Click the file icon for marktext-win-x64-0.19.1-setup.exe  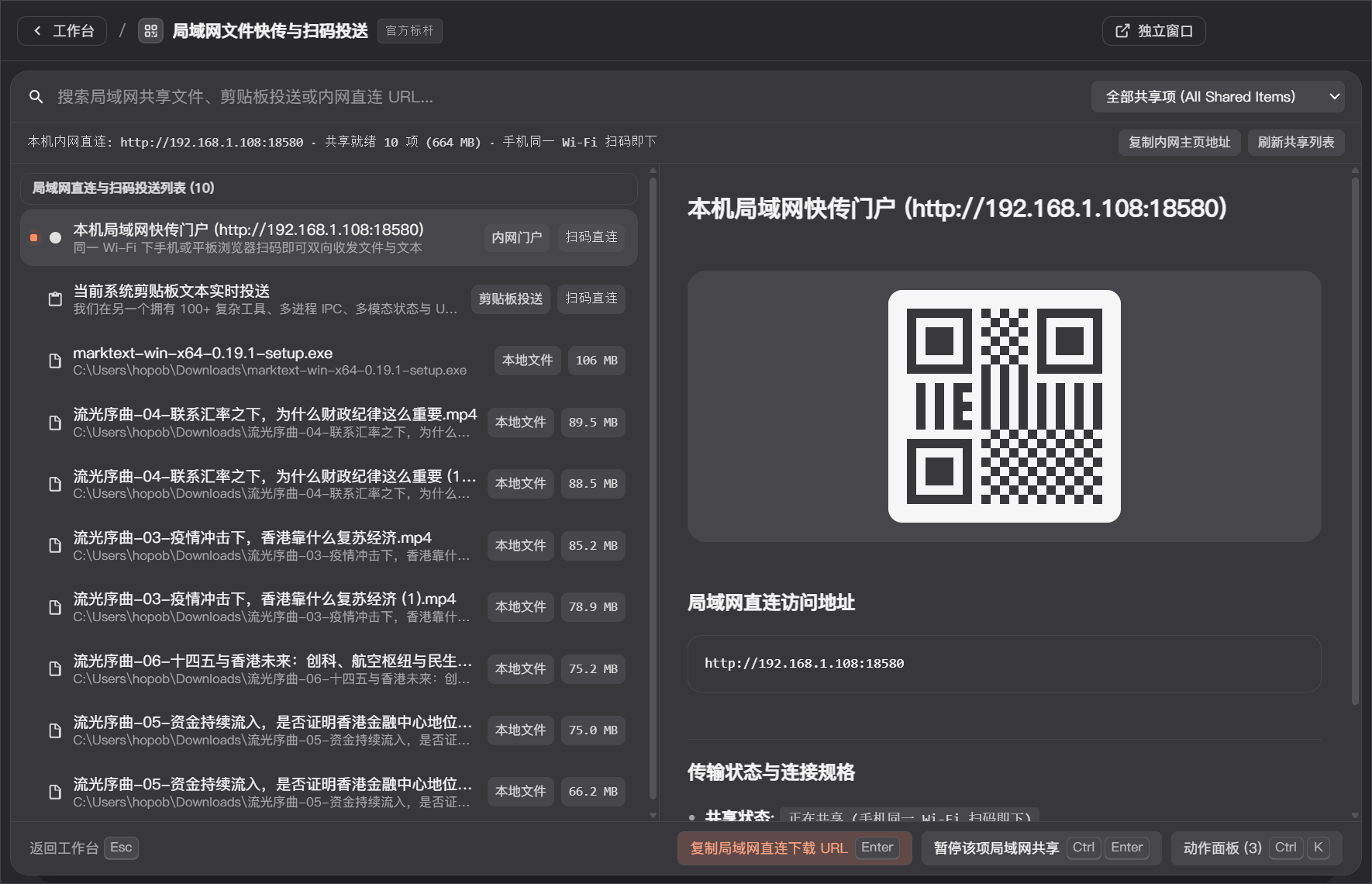(x=55, y=361)
